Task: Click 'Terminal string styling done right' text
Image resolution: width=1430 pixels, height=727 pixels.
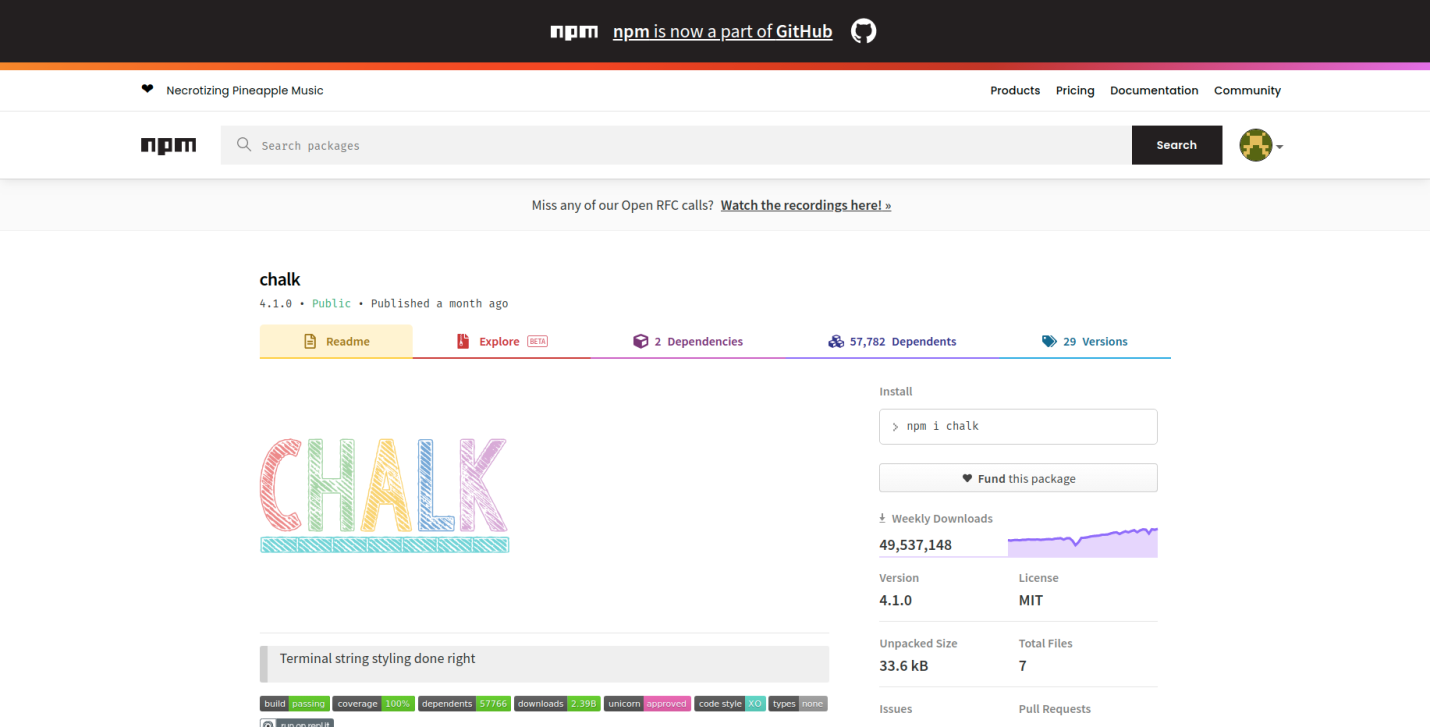Action: [377, 659]
